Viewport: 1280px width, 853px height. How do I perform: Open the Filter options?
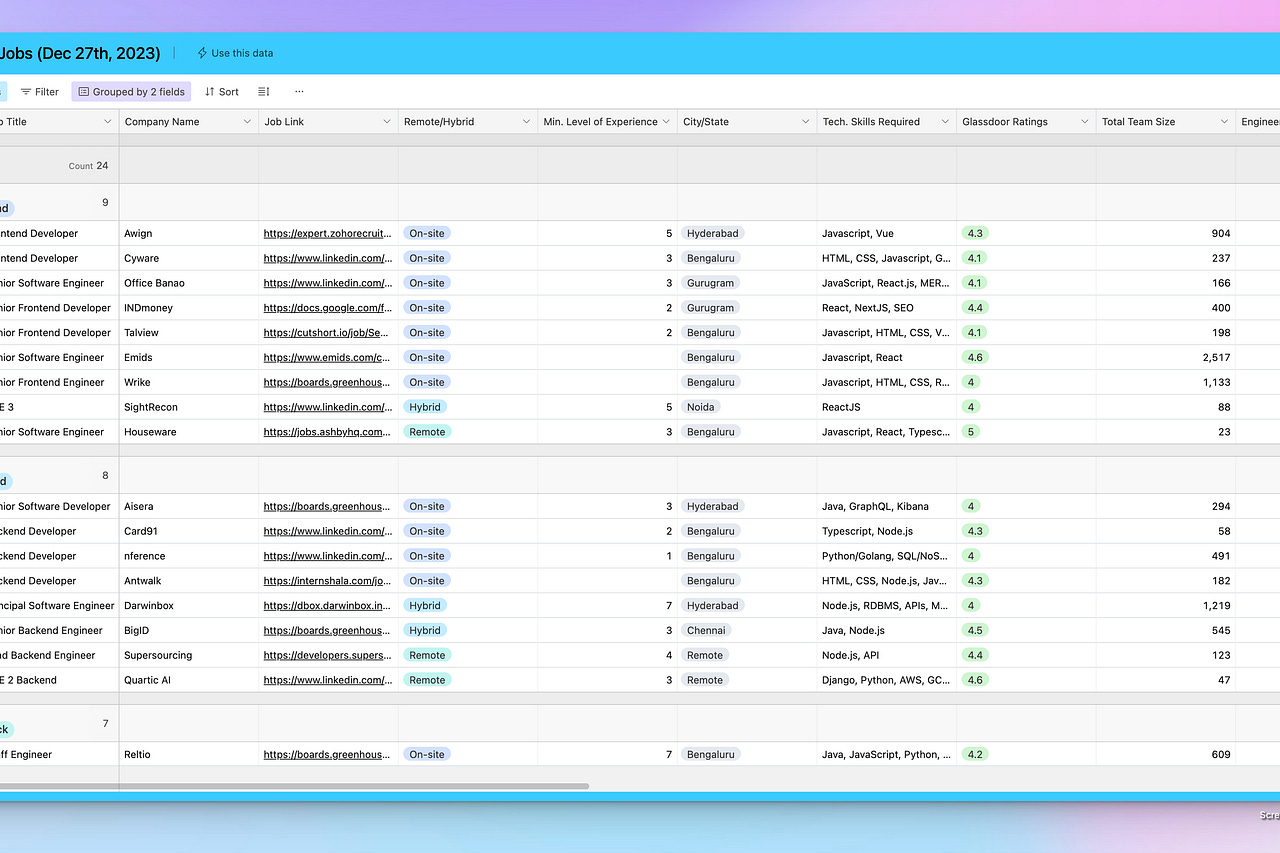point(40,91)
